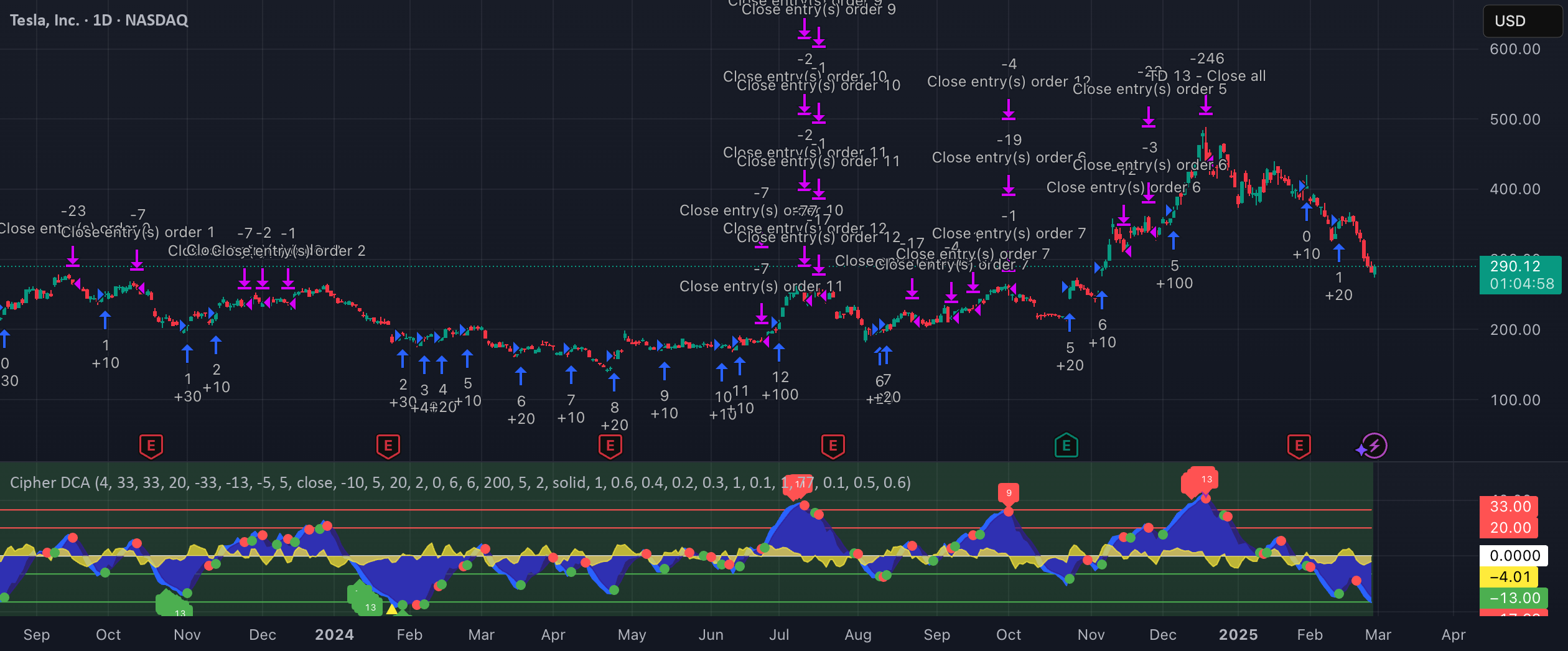
Task: Click the 600.00 price scale label
Action: (x=1515, y=49)
